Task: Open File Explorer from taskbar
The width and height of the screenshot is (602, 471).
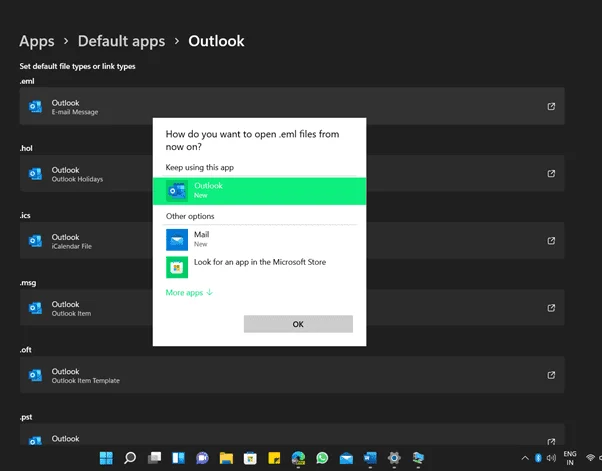Action: tap(226, 458)
